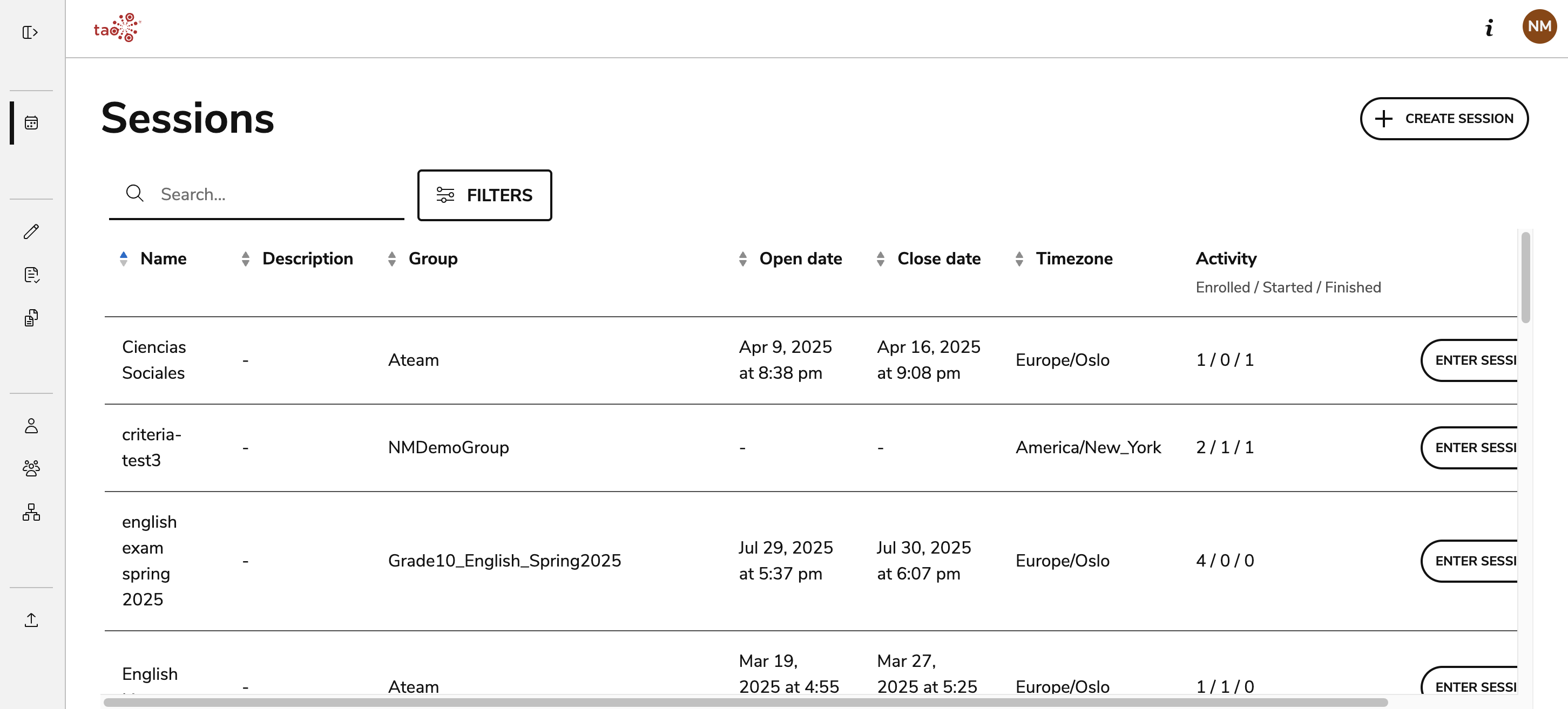This screenshot has width=1568, height=709.
Task: Open the single user sidebar icon
Action: (32, 426)
